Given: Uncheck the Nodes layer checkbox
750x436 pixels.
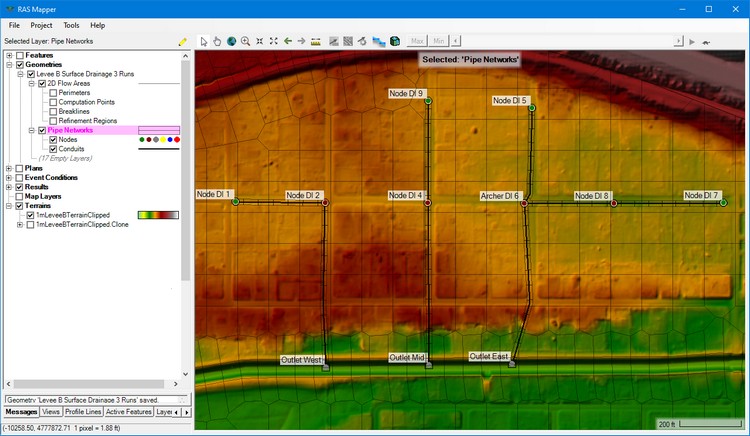Looking at the screenshot, I should (53, 139).
